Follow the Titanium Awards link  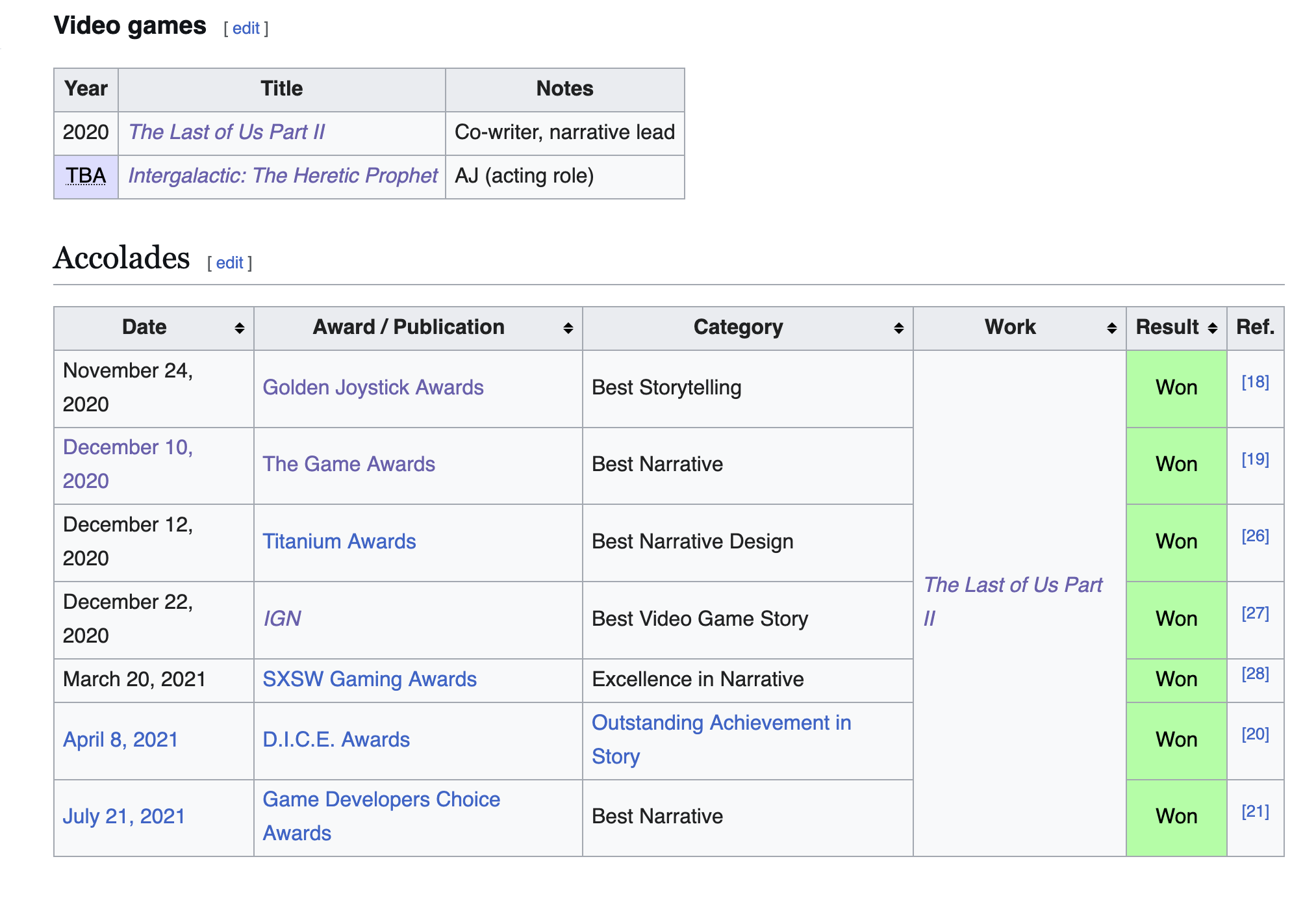click(x=339, y=541)
